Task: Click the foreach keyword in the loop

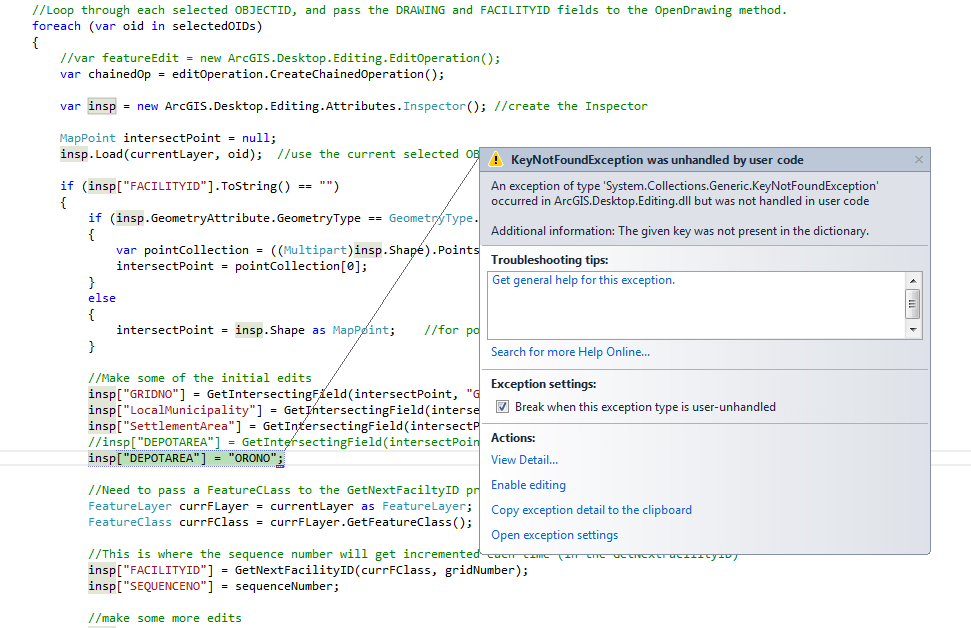Action: [56, 26]
